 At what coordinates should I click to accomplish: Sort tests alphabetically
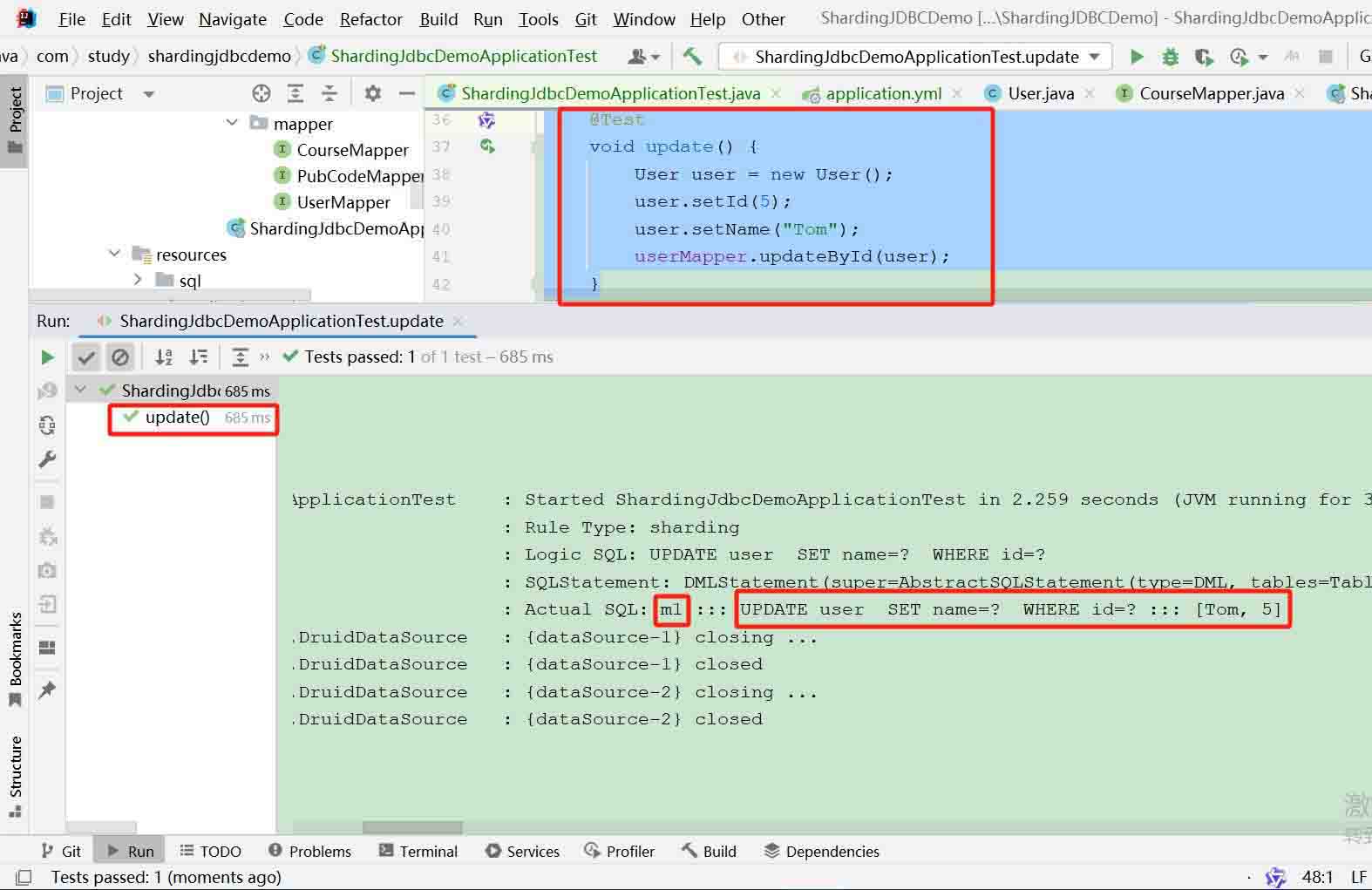coord(164,357)
